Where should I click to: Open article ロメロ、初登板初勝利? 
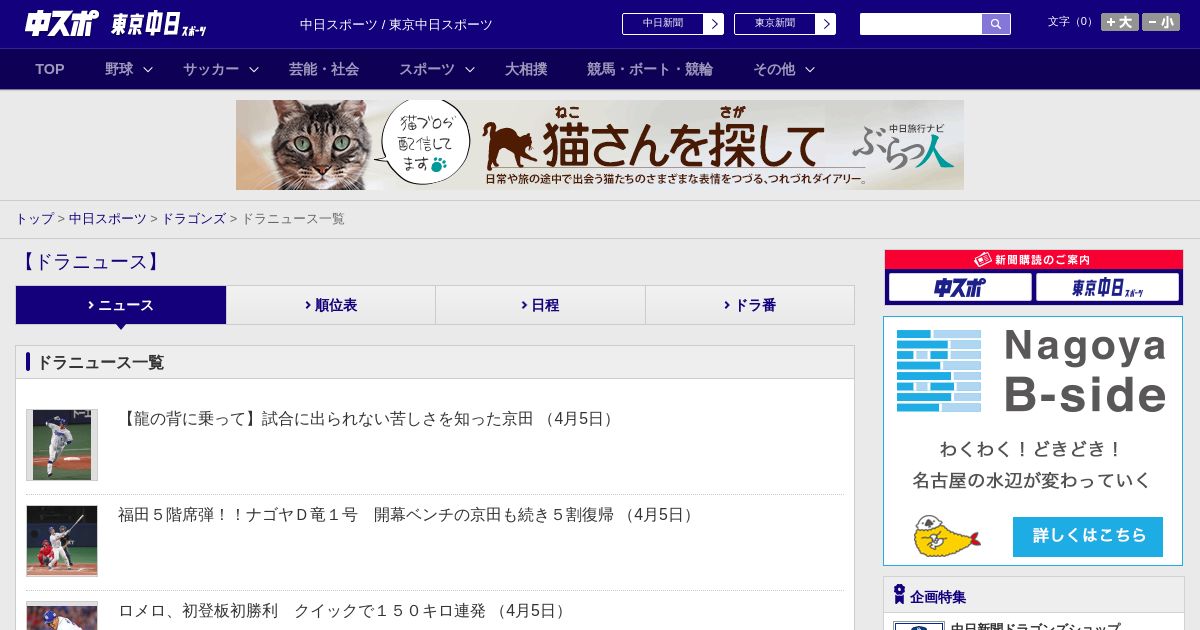(x=344, y=611)
